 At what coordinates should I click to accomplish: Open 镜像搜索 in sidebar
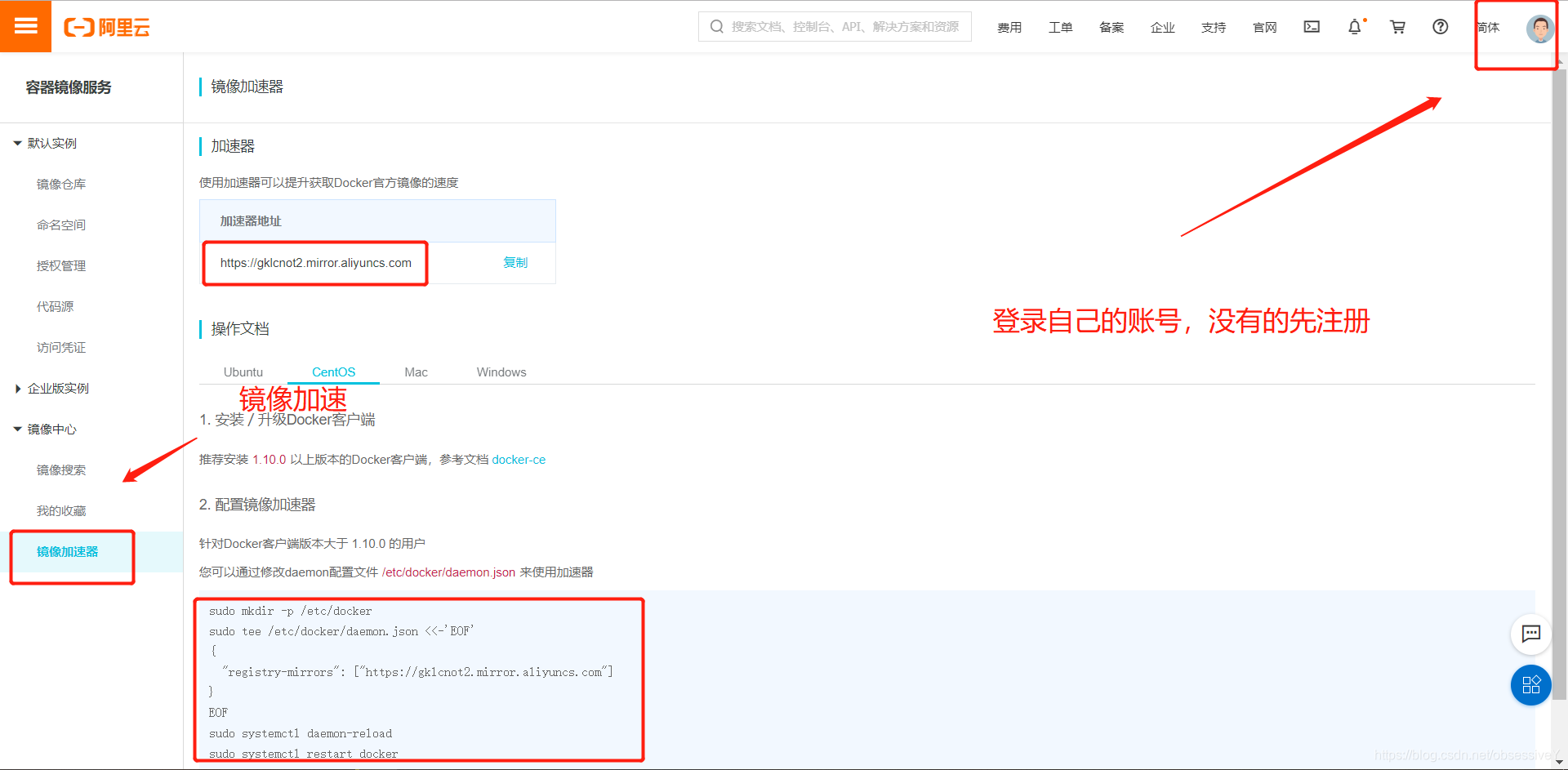point(61,470)
